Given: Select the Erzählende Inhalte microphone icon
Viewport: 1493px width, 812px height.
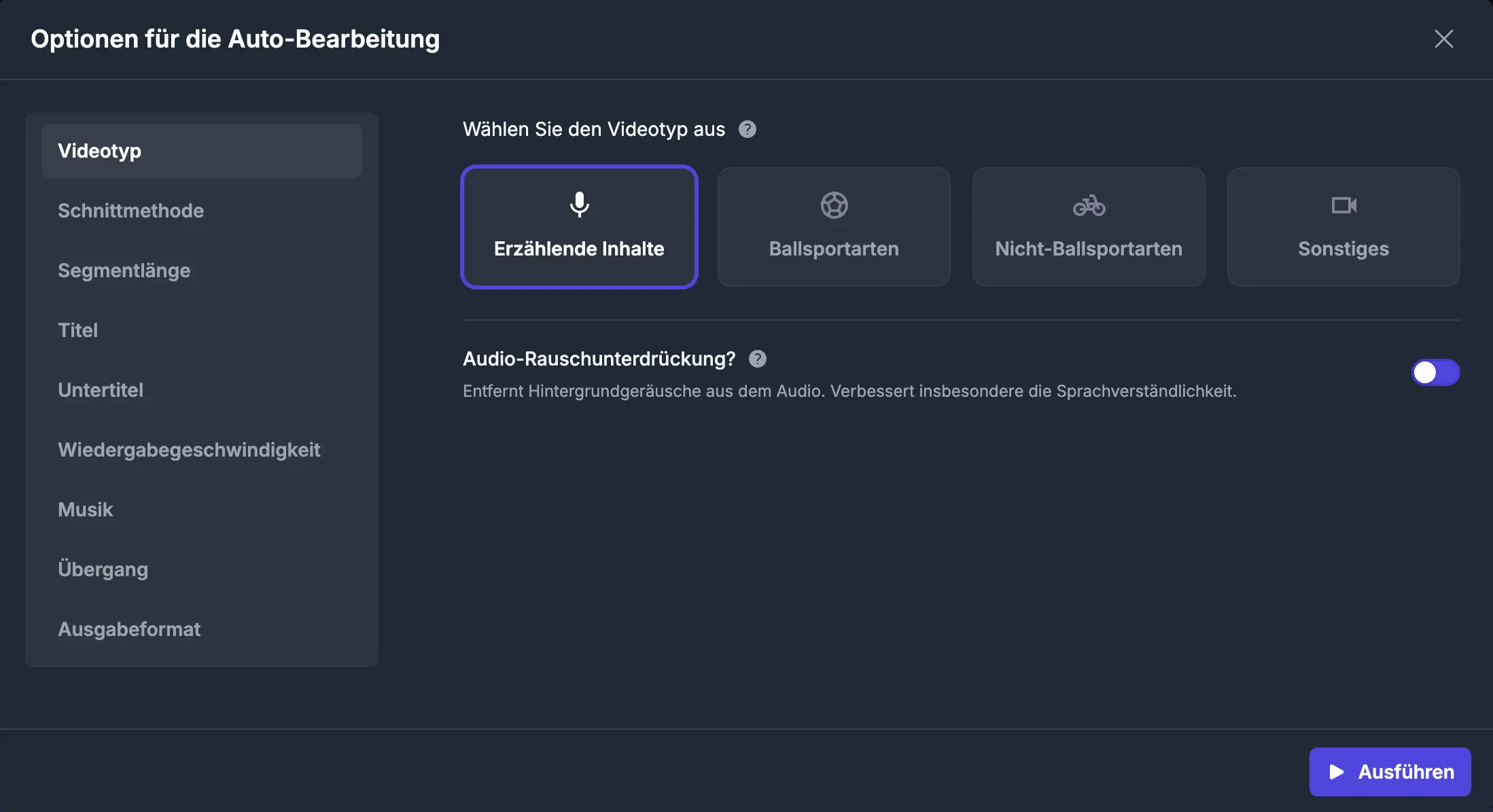Looking at the screenshot, I should click(579, 205).
